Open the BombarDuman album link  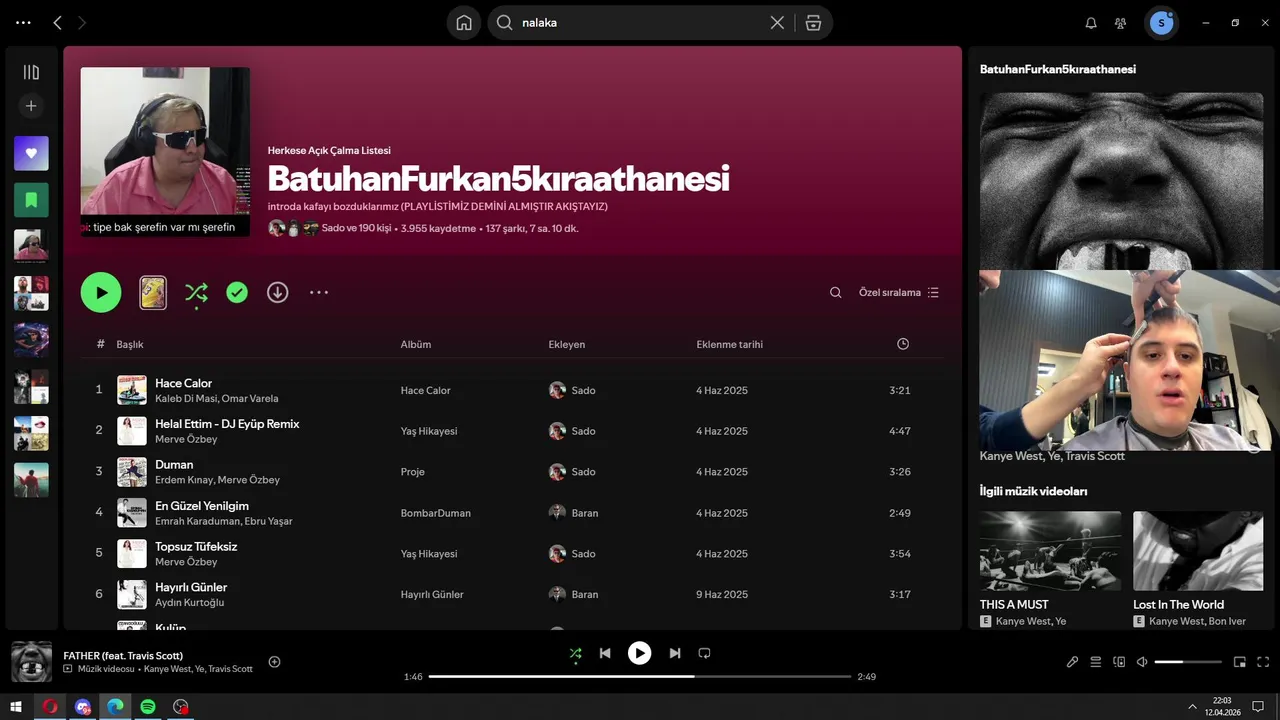(436, 513)
